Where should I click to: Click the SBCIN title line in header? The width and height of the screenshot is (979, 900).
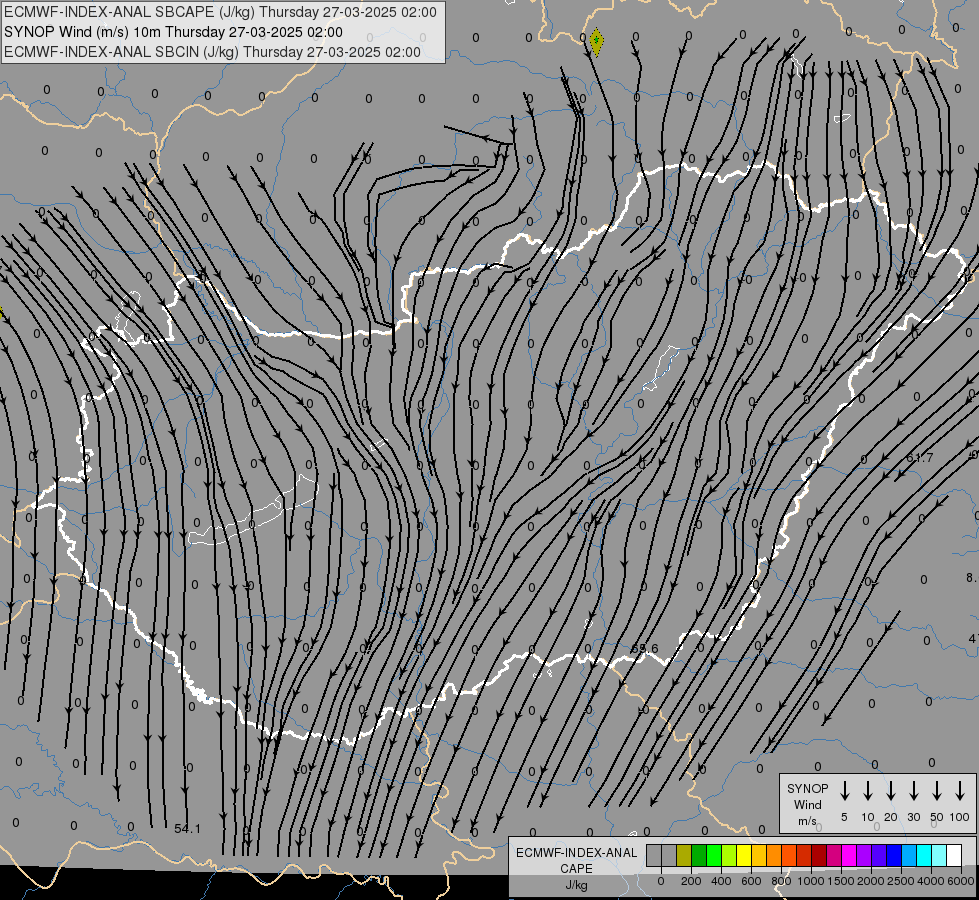212,52
